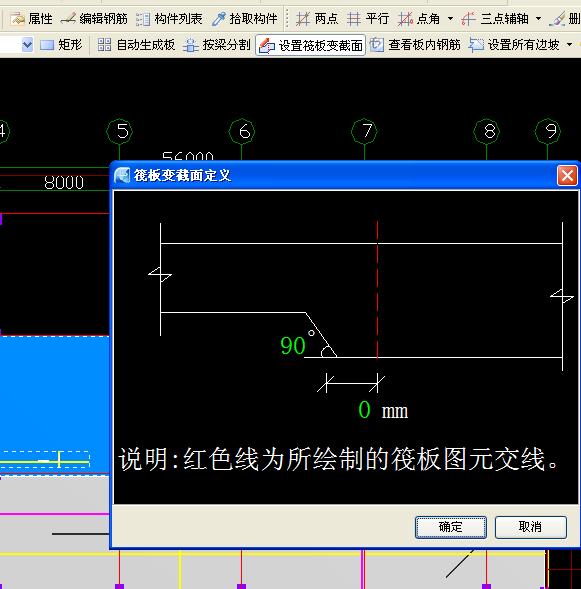Screen dimensions: 581x589
Task: Edit the green 0 mm distance value
Action: click(x=364, y=409)
